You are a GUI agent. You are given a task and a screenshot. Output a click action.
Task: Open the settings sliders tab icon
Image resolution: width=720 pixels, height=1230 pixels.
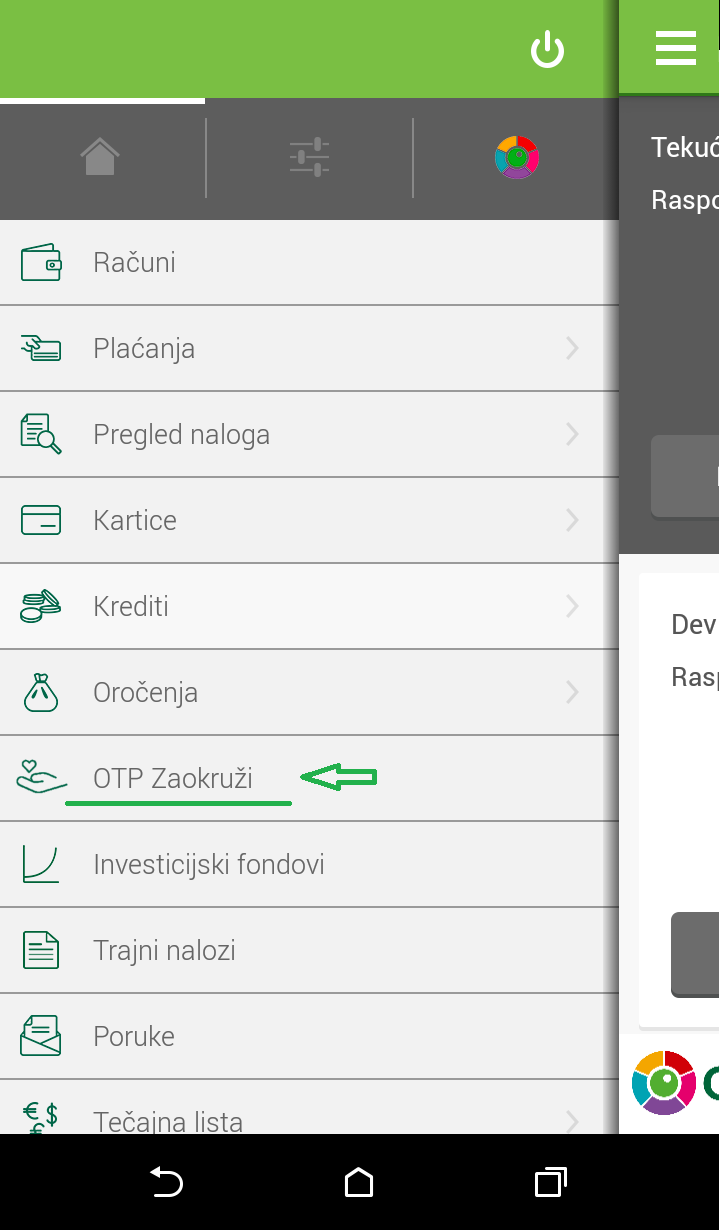(x=309, y=157)
